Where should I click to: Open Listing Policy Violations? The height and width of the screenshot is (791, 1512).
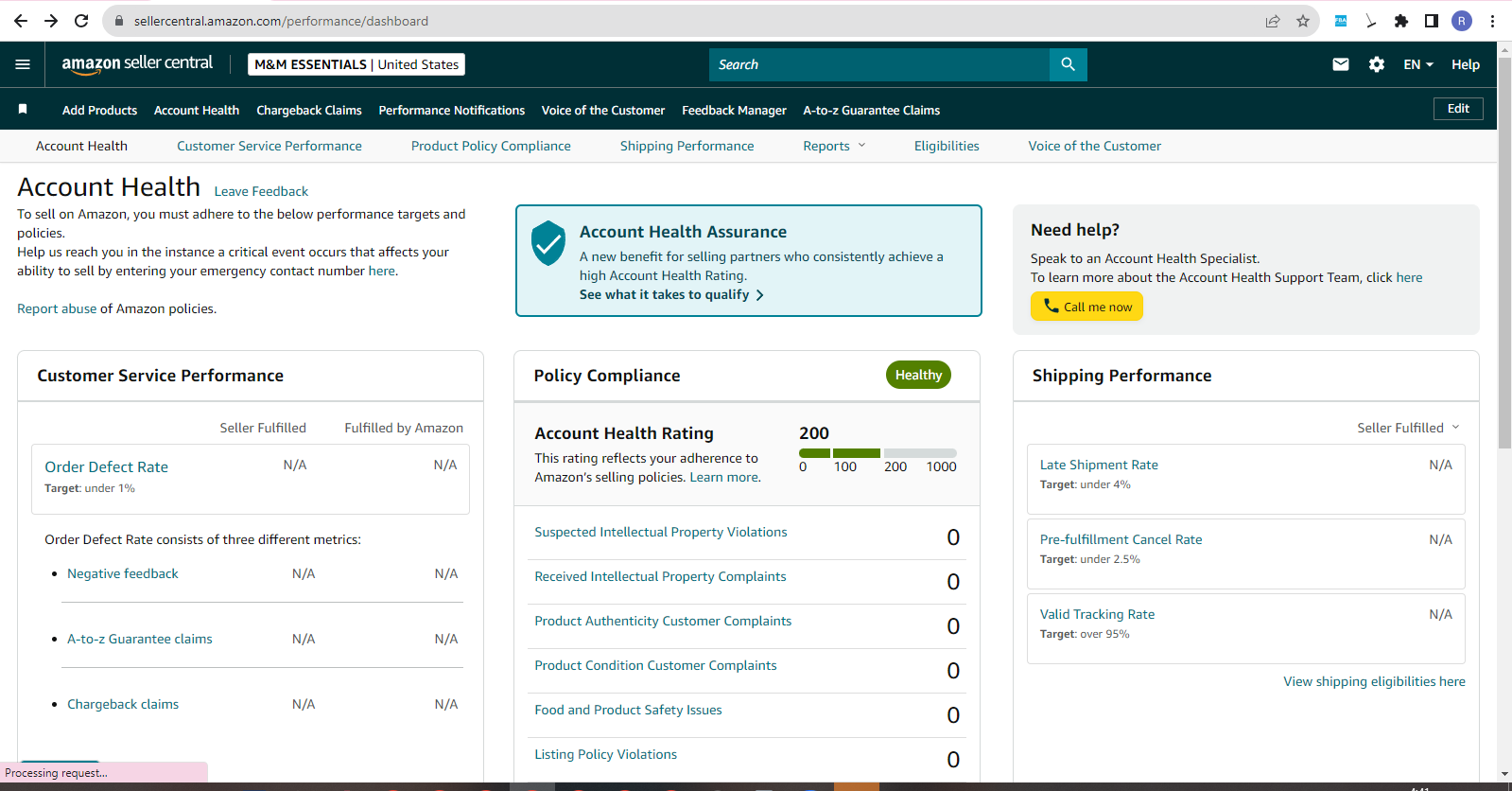(x=605, y=754)
